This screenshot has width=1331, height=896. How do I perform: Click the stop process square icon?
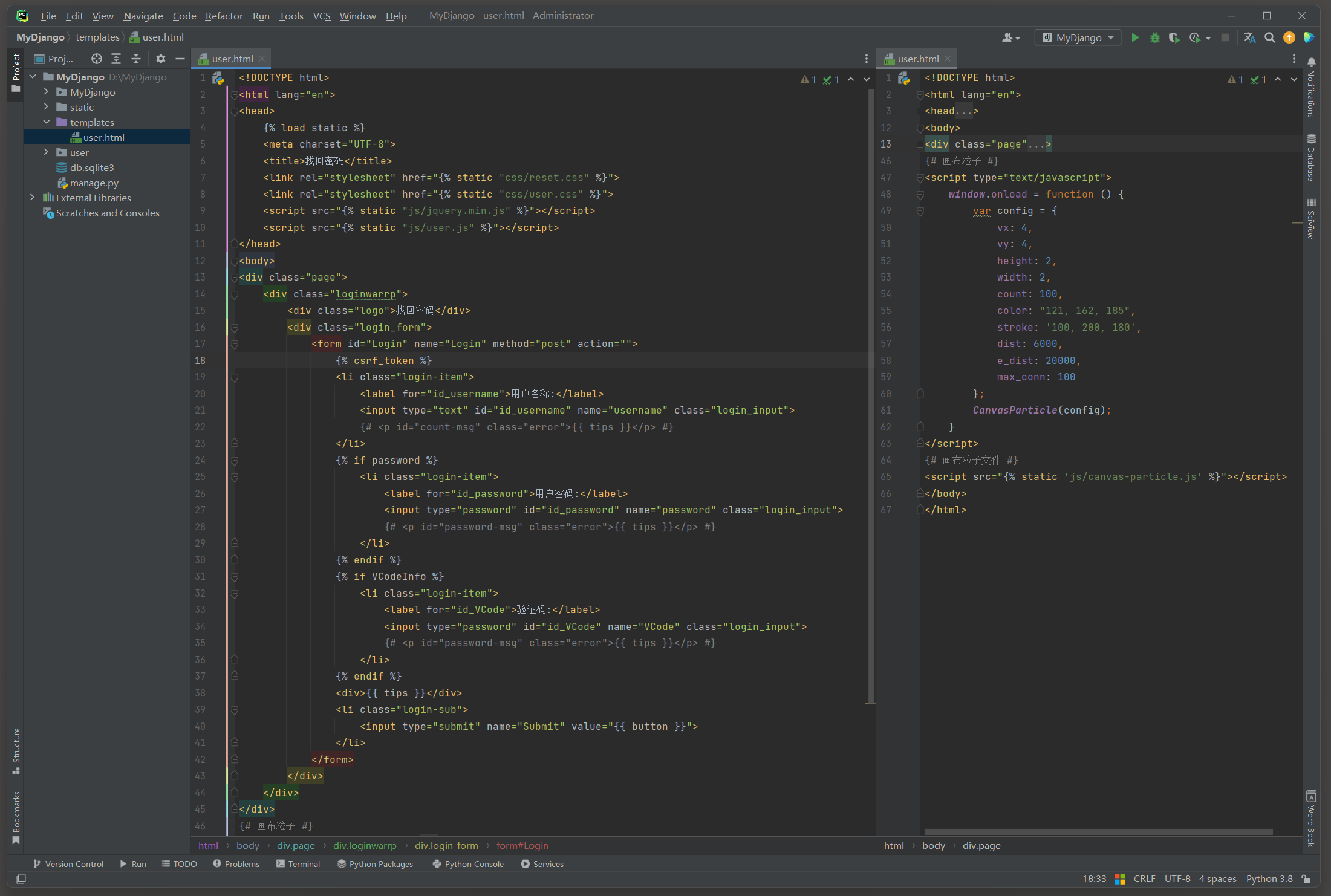tap(1225, 37)
